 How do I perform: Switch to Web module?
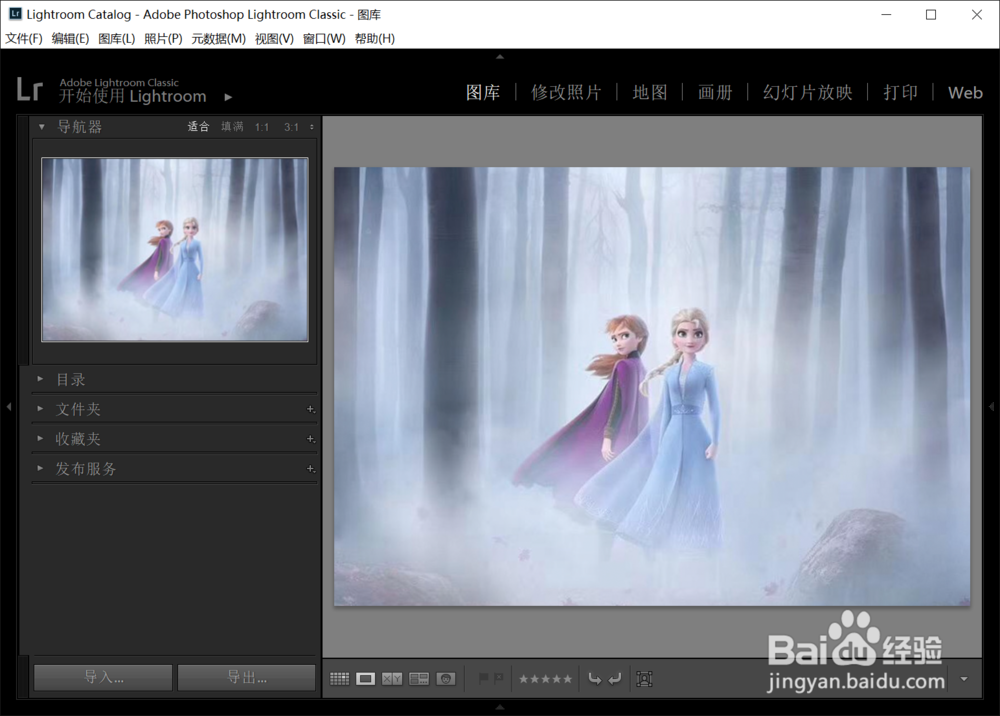coord(965,93)
